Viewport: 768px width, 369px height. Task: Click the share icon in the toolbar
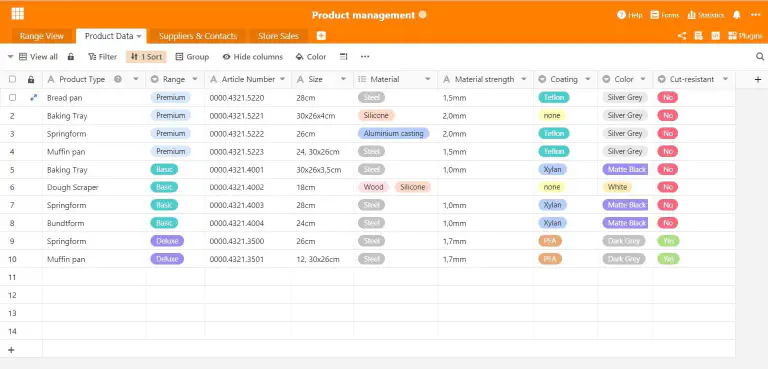click(682, 36)
